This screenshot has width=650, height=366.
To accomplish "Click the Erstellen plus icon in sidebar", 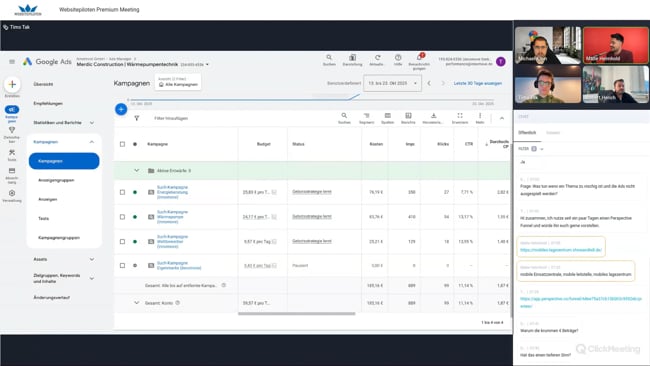I will (12, 84).
